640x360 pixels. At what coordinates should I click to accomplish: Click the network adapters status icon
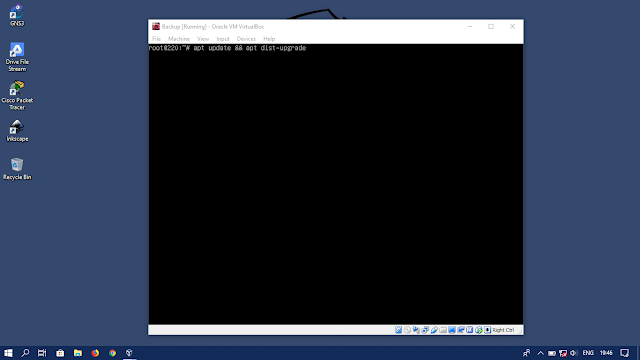pos(425,330)
